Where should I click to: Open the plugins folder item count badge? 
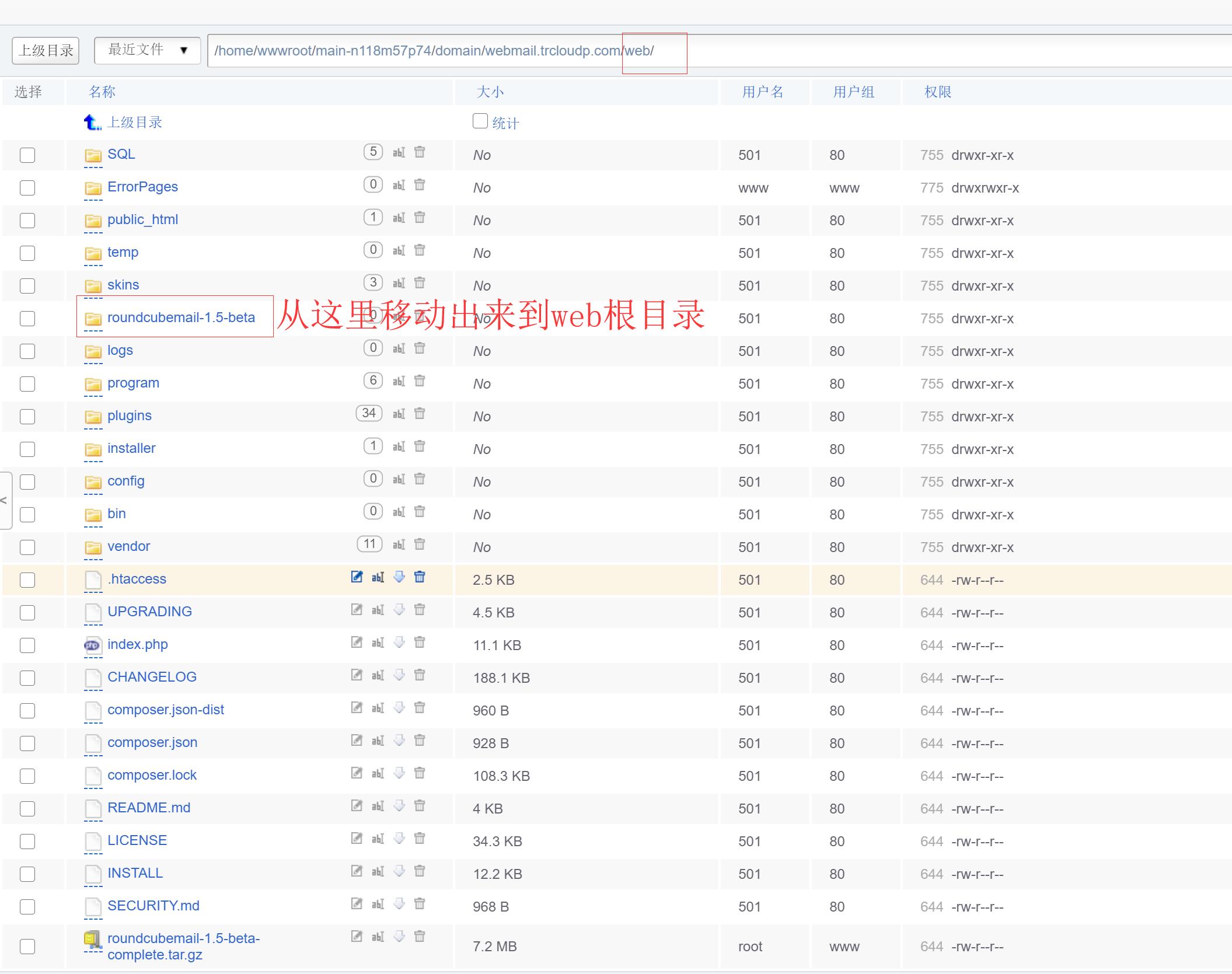(x=369, y=413)
